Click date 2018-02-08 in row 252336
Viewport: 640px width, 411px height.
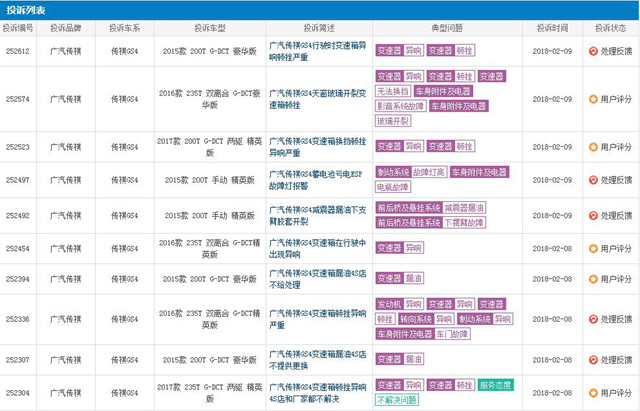tap(552, 319)
